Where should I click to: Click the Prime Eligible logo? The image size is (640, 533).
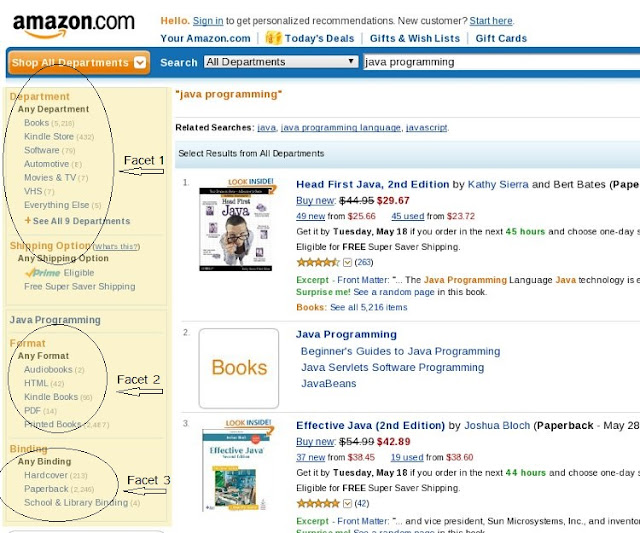coord(43,272)
